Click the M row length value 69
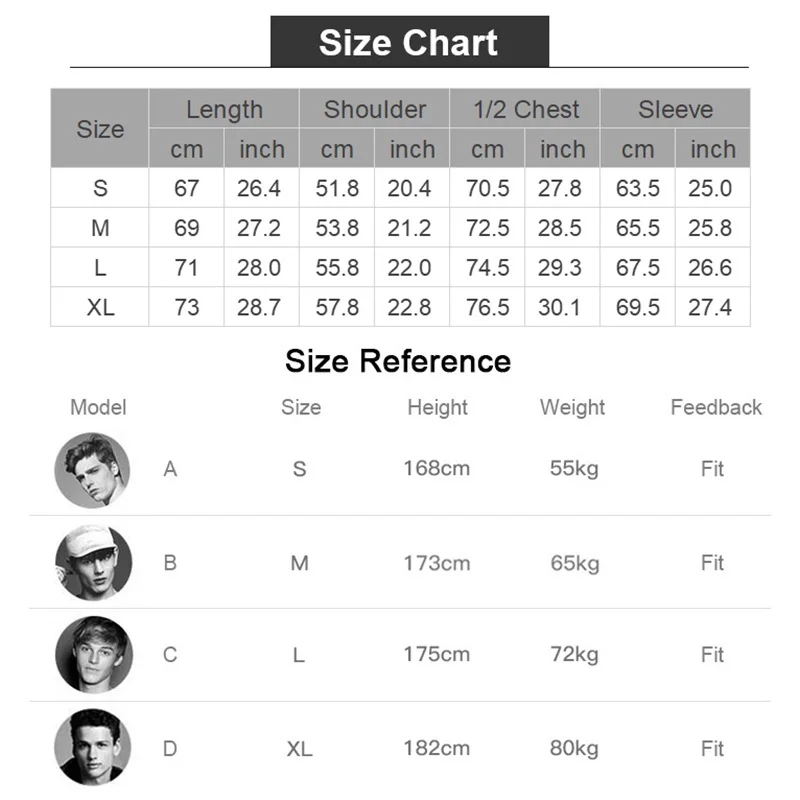 click(187, 228)
